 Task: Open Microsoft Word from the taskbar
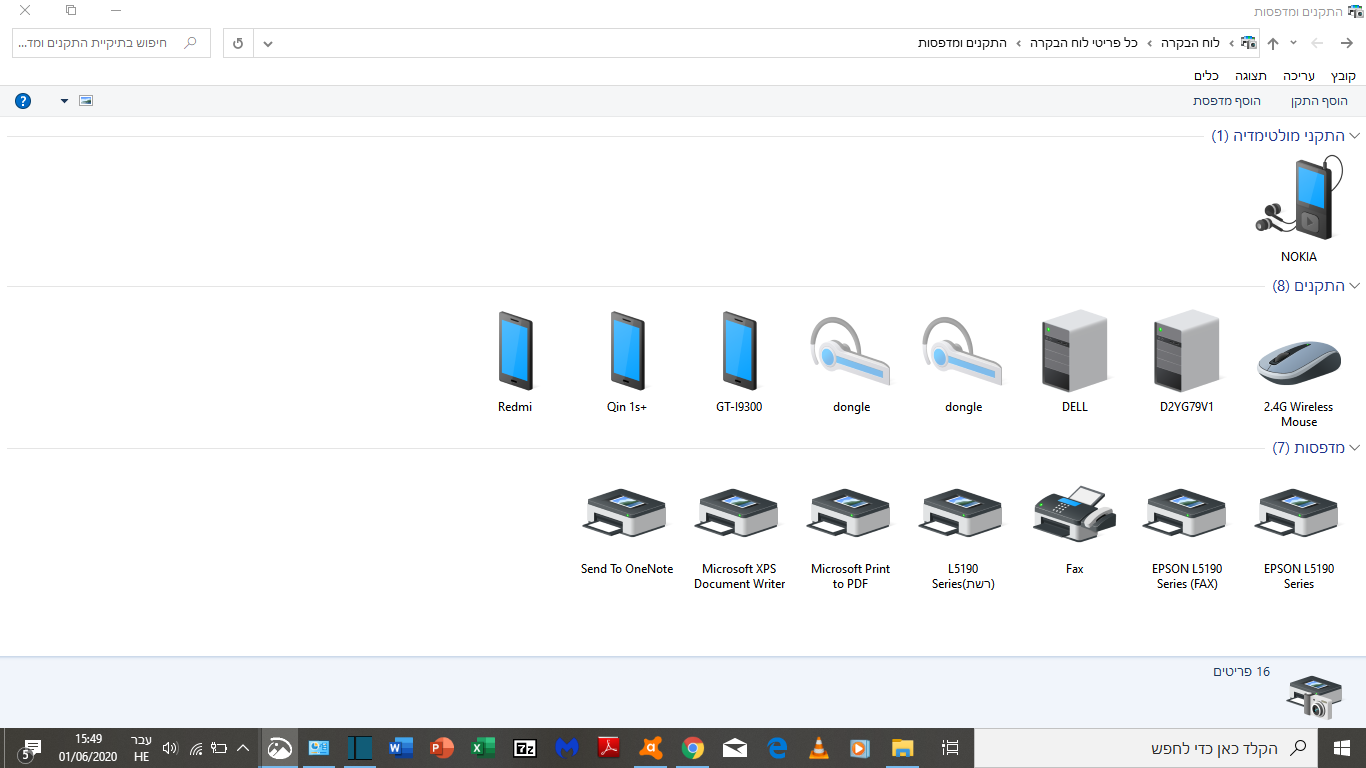(401, 747)
